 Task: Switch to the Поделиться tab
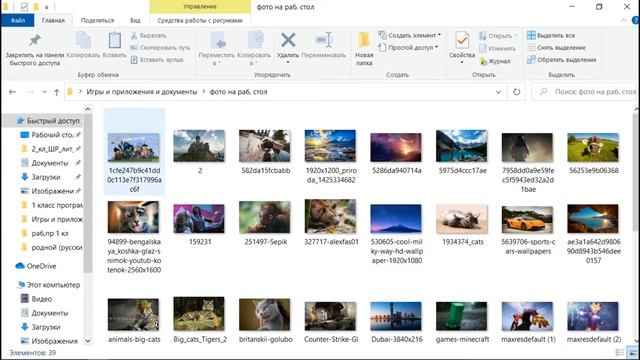pos(97,20)
